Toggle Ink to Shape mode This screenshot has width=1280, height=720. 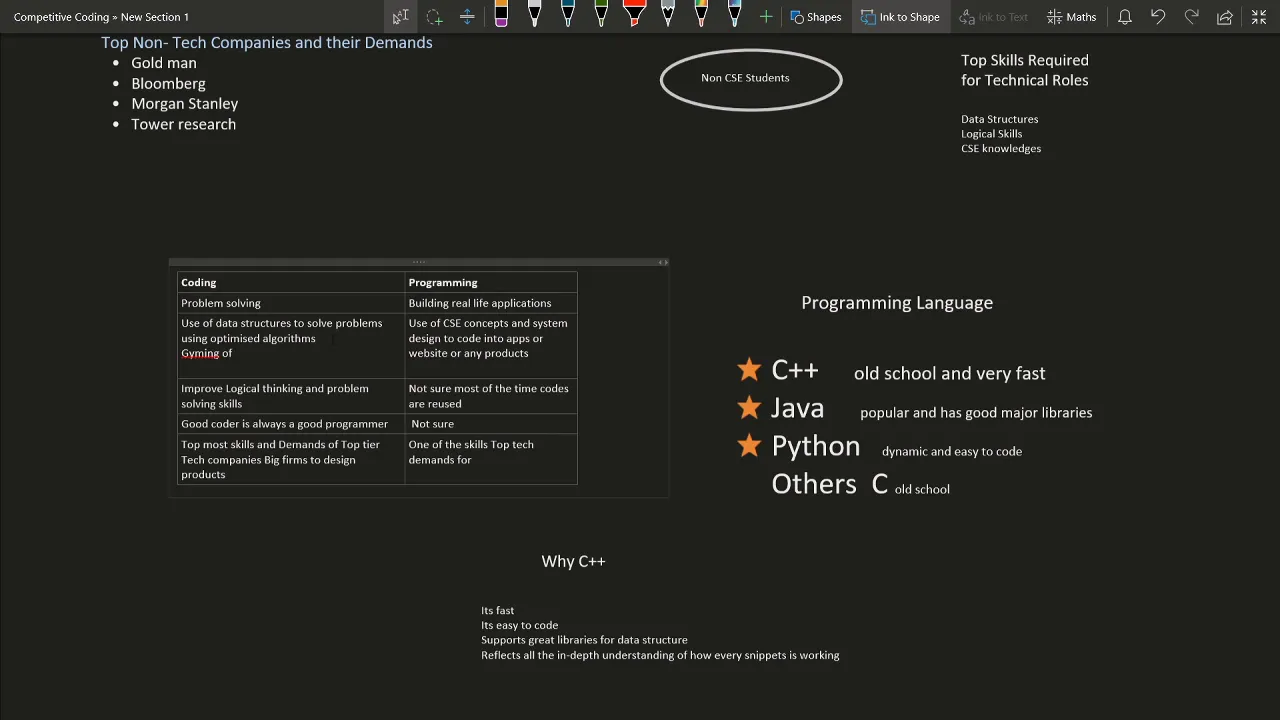[900, 17]
